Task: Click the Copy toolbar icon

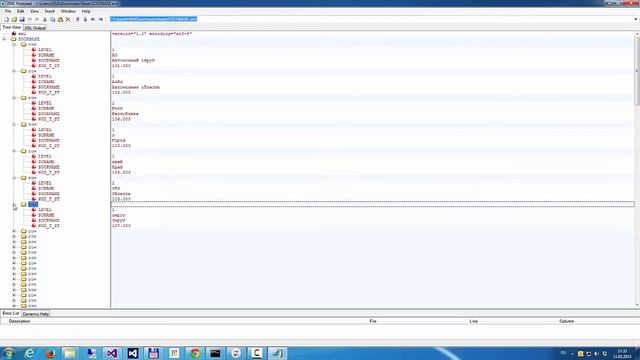Action: point(53,19)
